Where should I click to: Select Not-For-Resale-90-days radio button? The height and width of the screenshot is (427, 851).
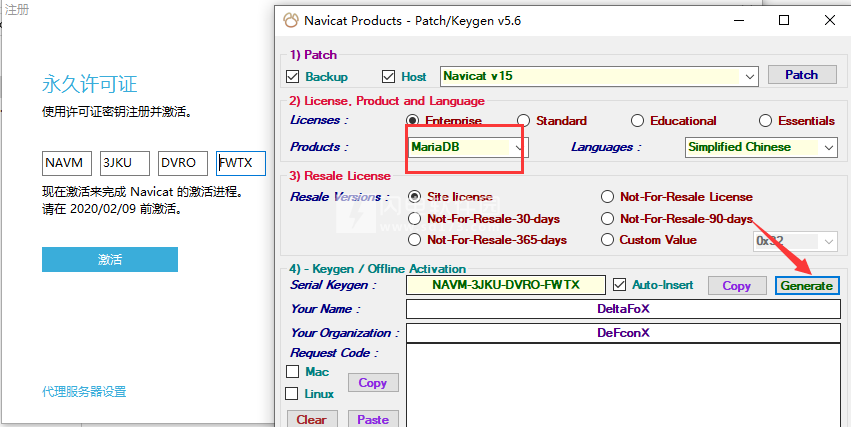coord(608,219)
